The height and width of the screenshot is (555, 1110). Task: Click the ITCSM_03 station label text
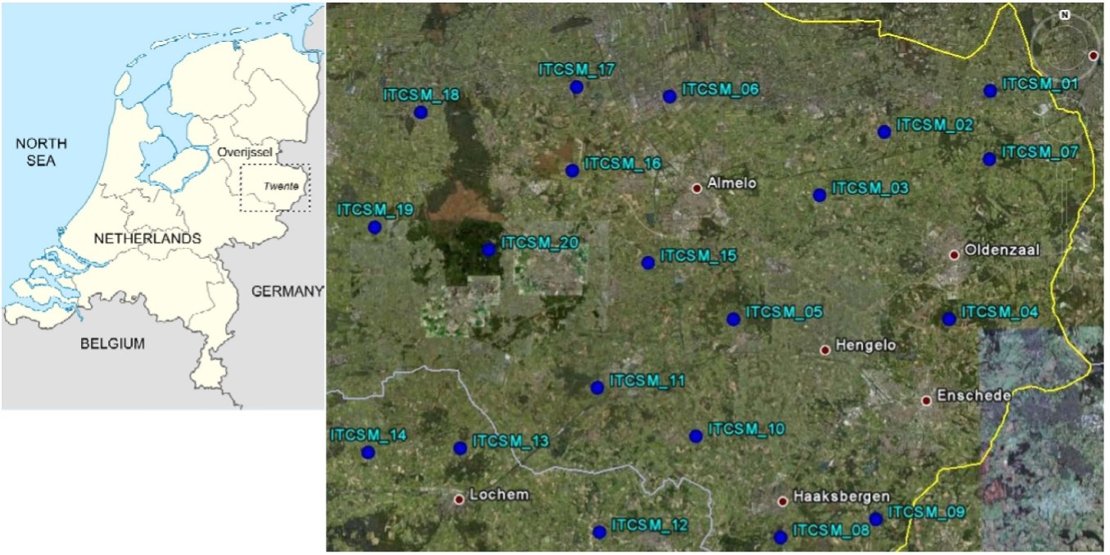click(x=870, y=187)
